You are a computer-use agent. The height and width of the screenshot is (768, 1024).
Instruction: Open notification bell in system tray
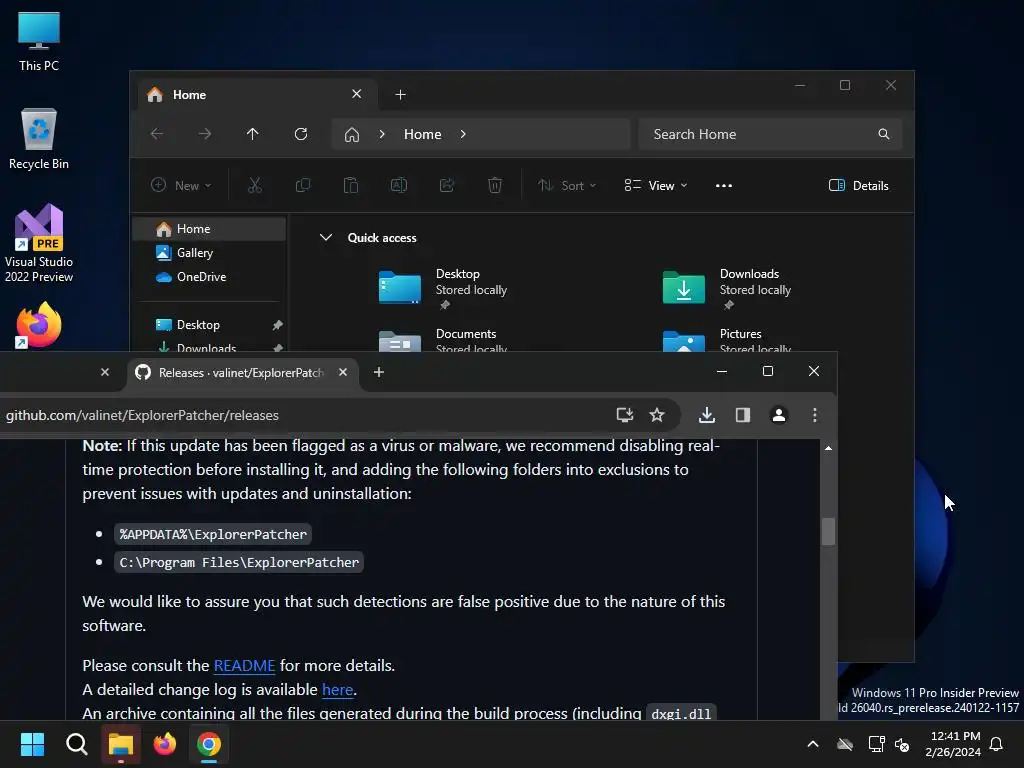996,744
